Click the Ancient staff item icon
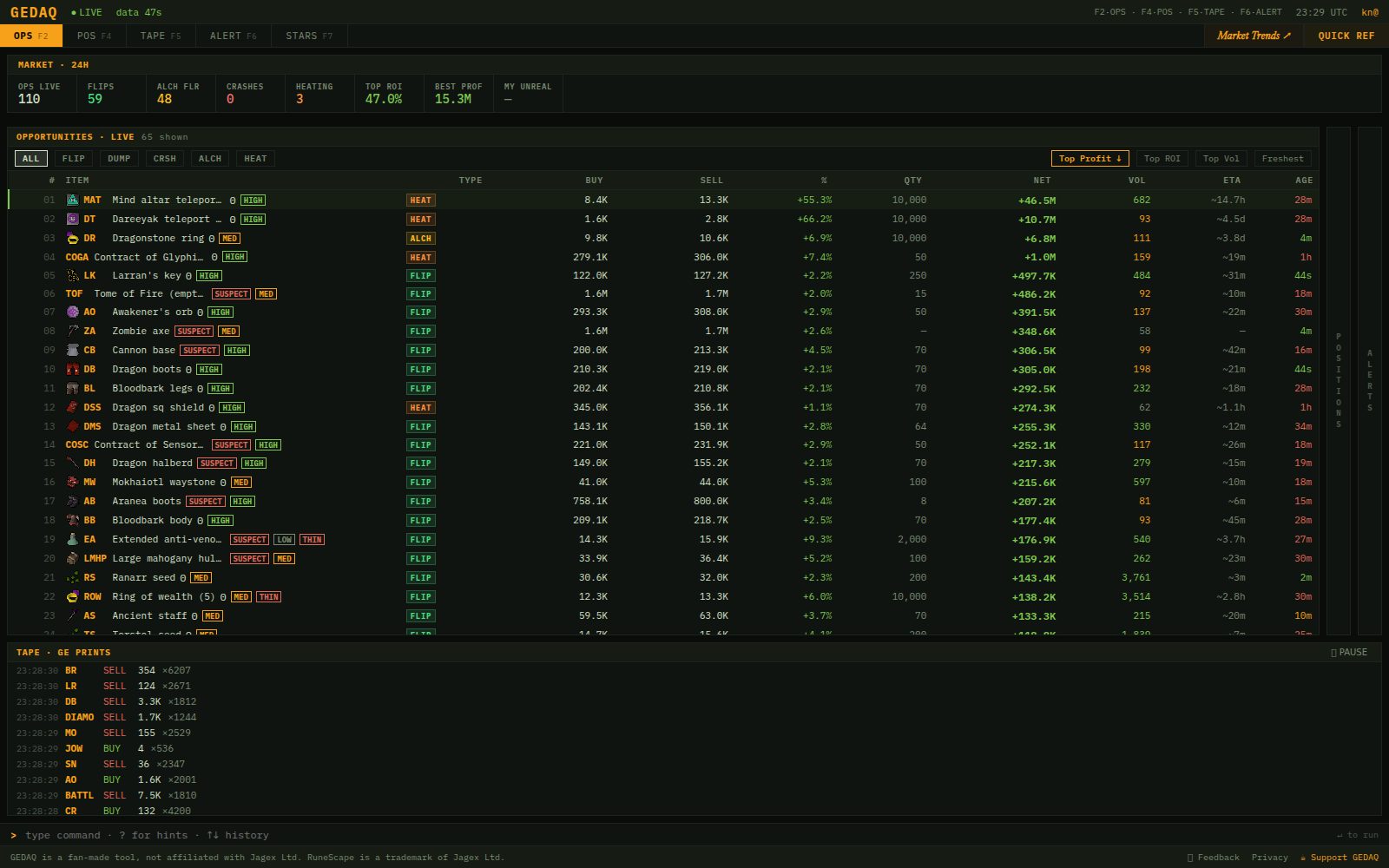This screenshot has height=868, width=1389. click(x=73, y=615)
